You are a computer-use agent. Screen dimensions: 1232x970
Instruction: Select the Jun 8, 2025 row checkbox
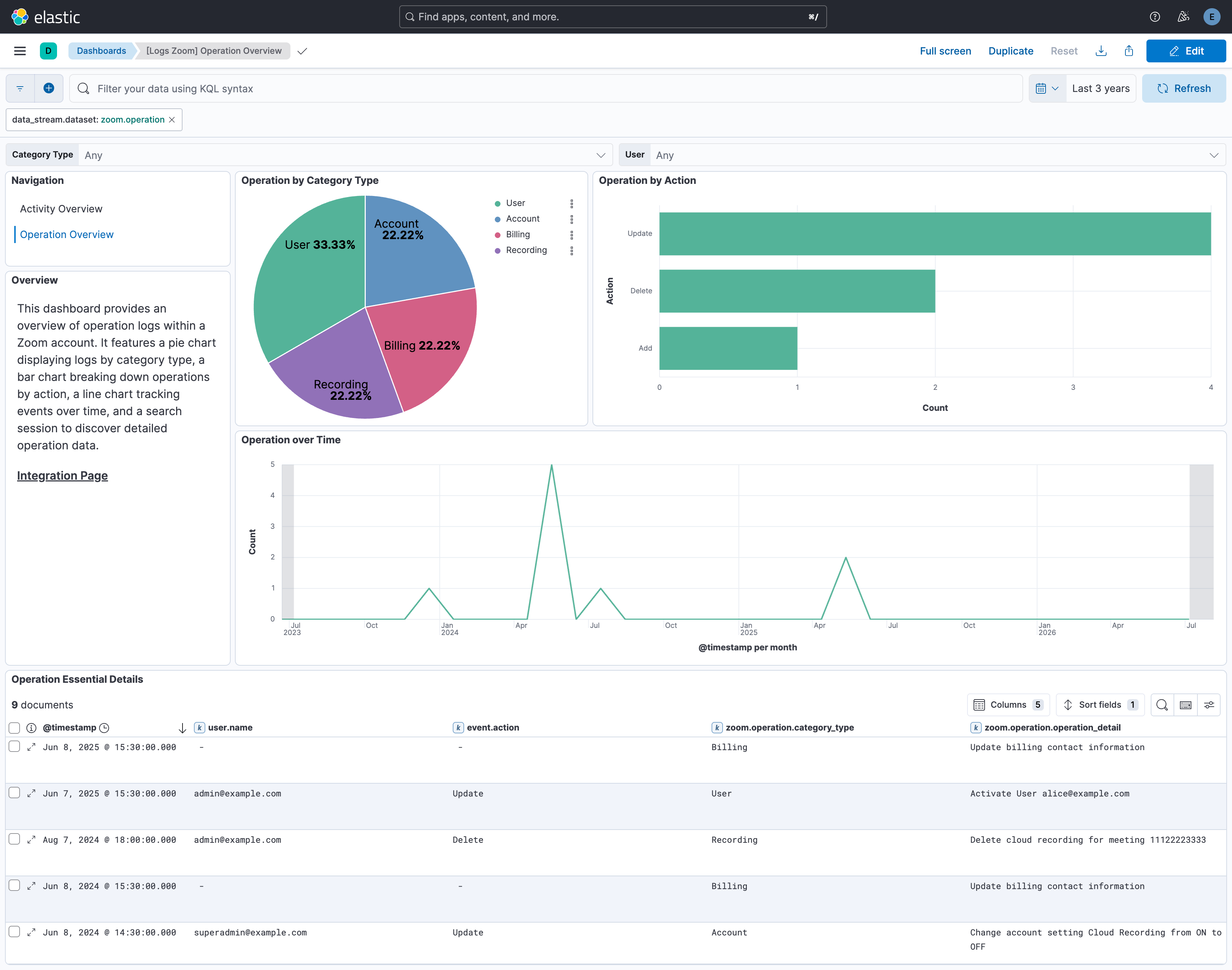pyautogui.click(x=15, y=747)
